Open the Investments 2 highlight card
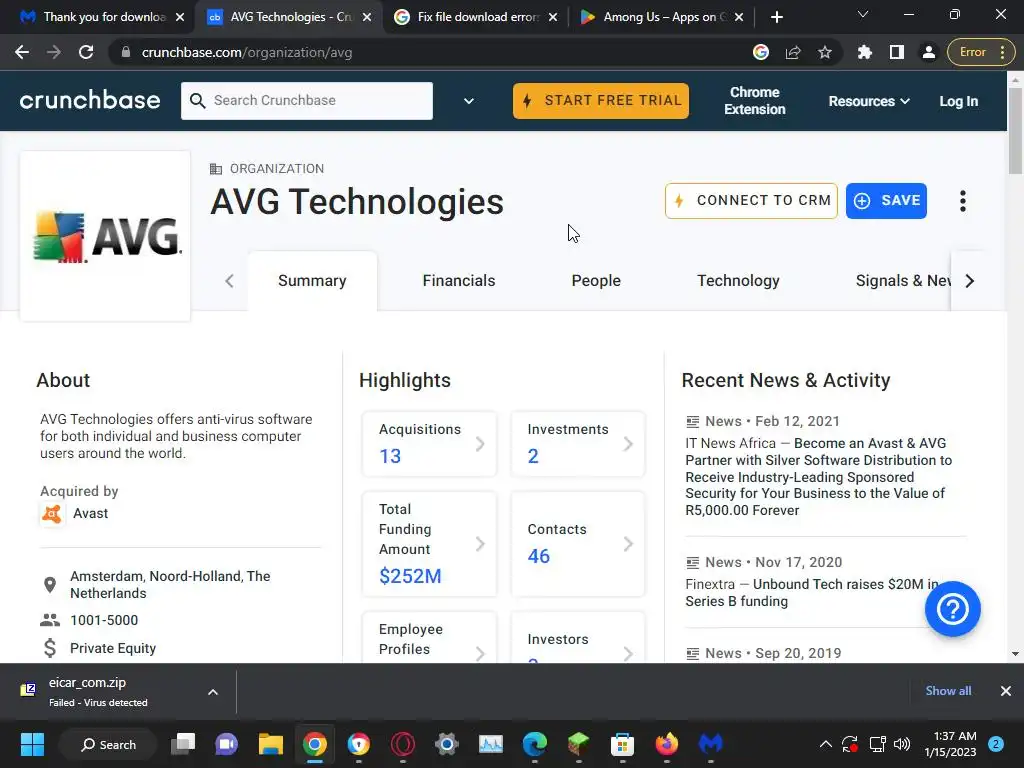 click(578, 443)
